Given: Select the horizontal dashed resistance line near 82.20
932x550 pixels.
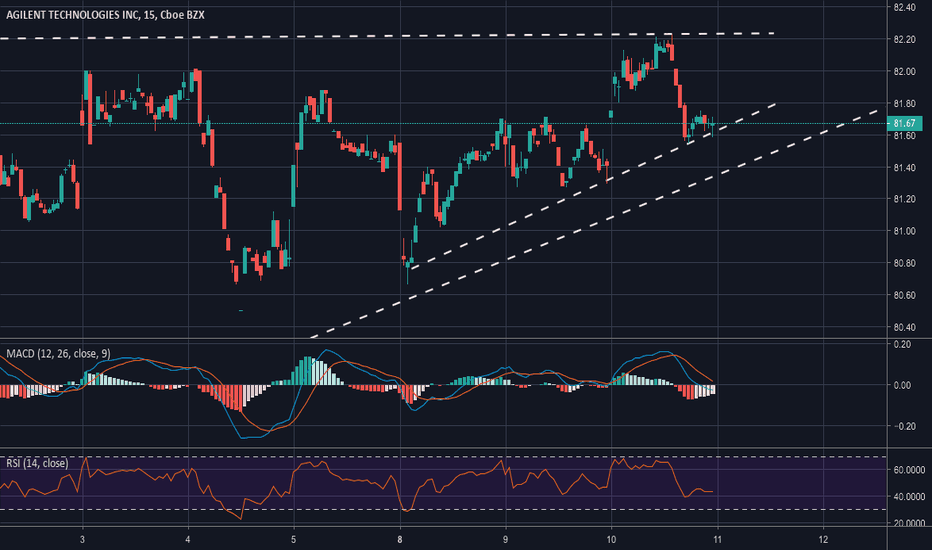Looking at the screenshot, I should tap(386, 36).
